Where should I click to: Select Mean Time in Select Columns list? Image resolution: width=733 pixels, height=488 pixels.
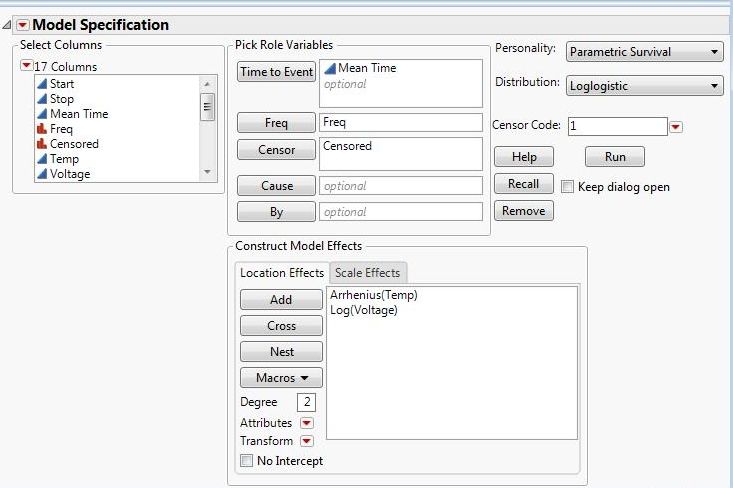pyautogui.click(x=79, y=114)
